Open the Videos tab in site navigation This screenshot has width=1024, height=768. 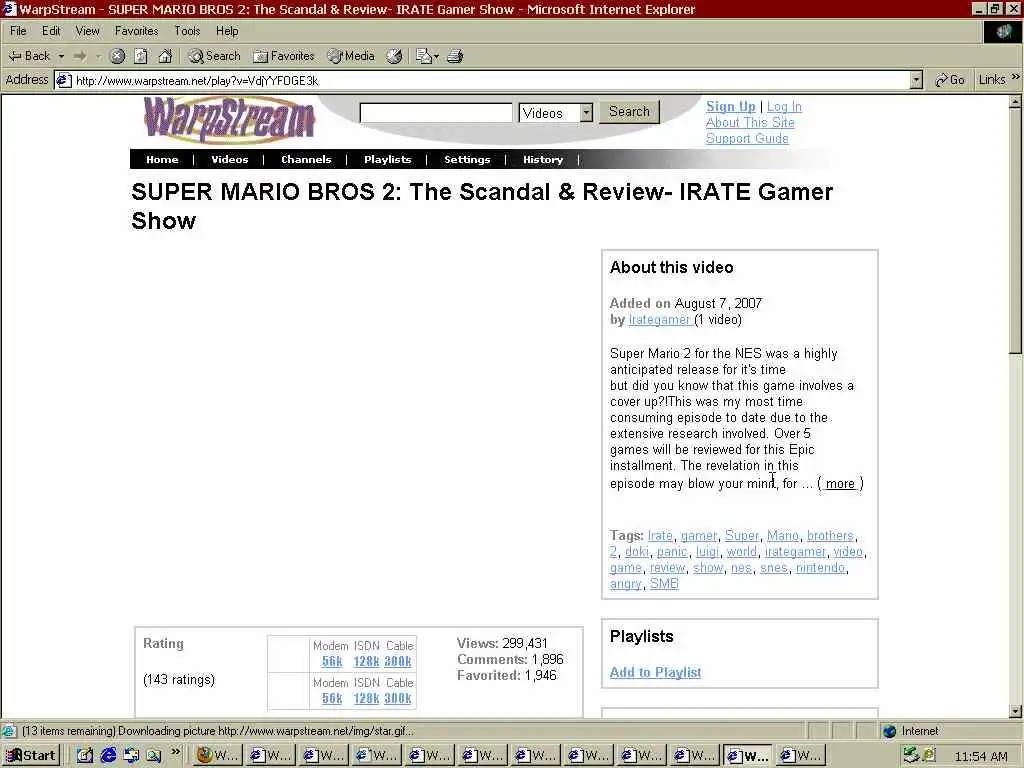[229, 159]
